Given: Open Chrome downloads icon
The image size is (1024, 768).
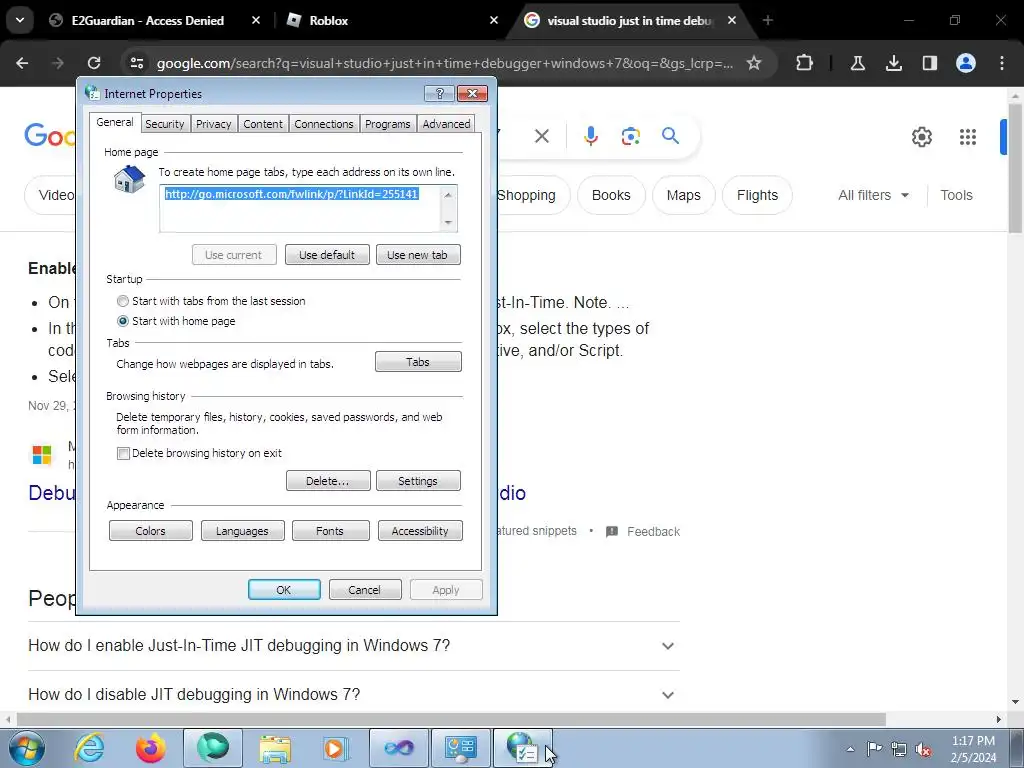Looking at the screenshot, I should click(893, 63).
